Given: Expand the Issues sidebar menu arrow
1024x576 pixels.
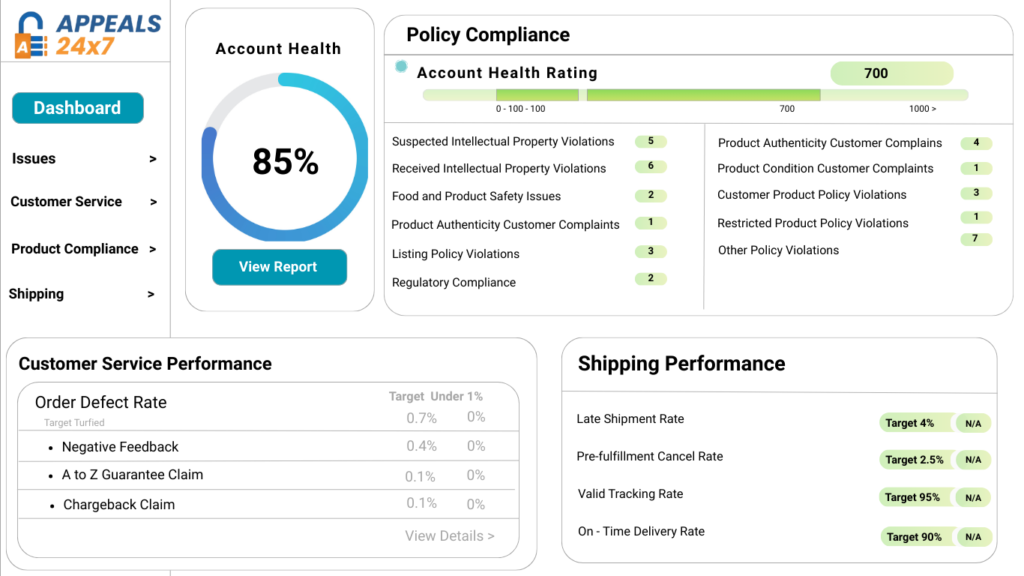Looking at the screenshot, I should [153, 159].
